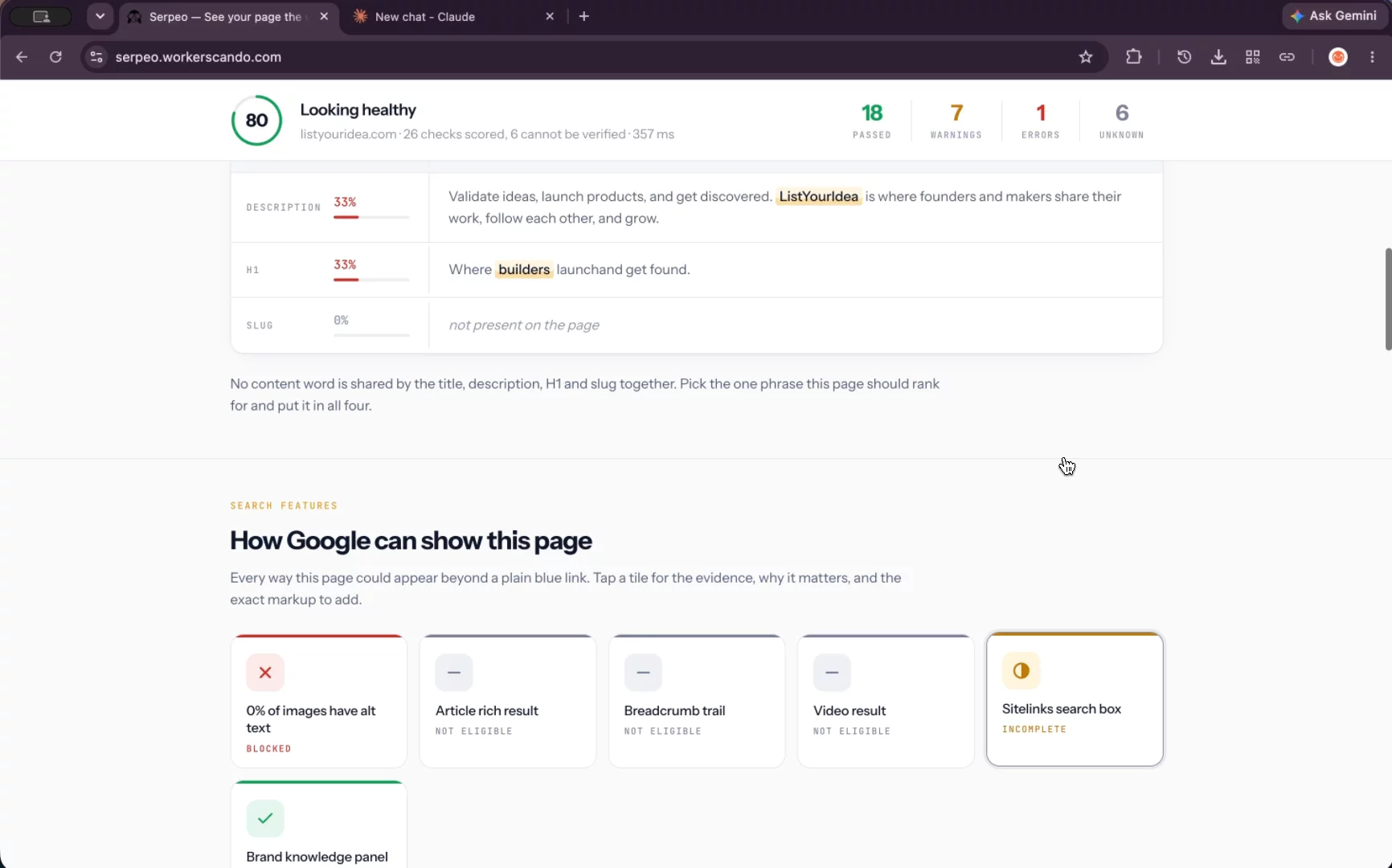Click the Ask Gemini button
The width and height of the screenshot is (1392, 868).
1333,16
